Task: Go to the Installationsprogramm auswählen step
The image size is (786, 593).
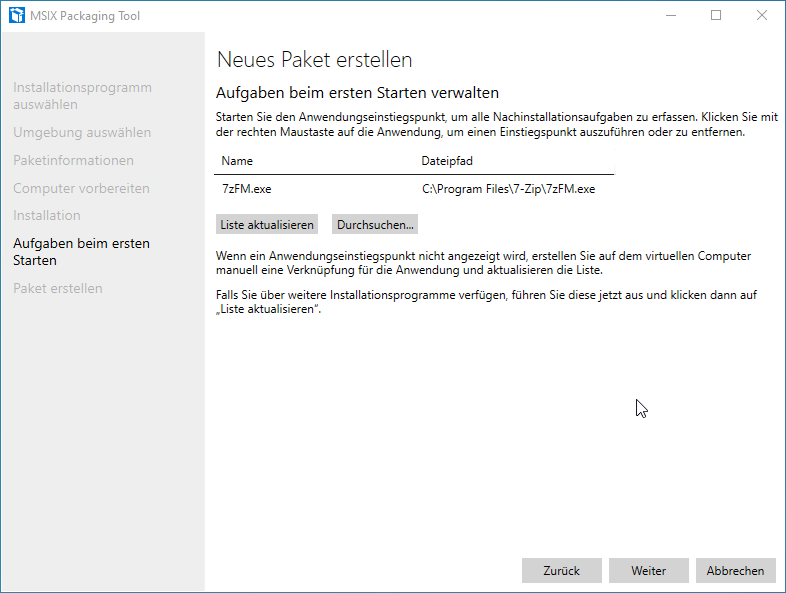Action: click(82, 96)
